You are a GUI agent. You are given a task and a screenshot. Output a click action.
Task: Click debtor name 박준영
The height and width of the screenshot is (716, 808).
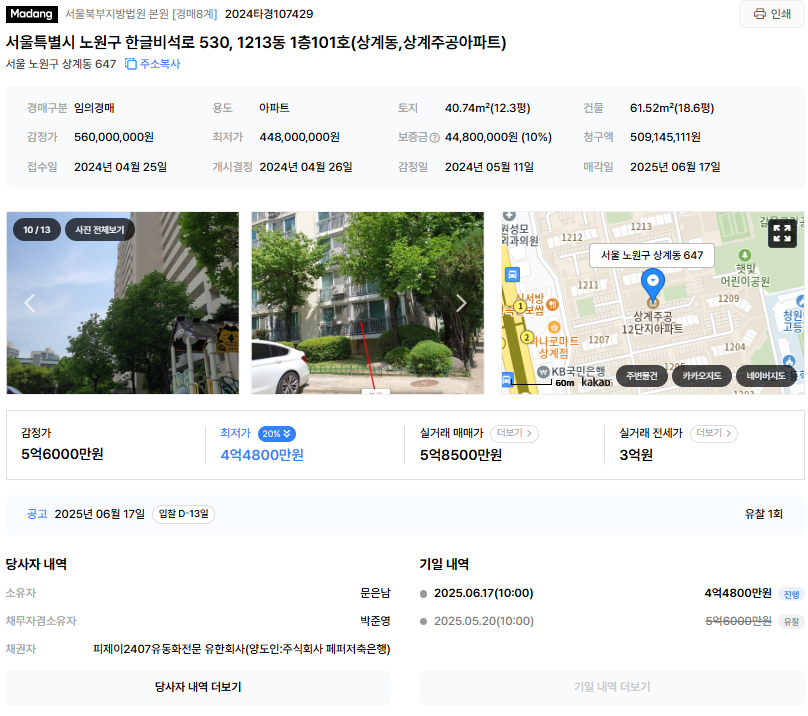click(375, 621)
